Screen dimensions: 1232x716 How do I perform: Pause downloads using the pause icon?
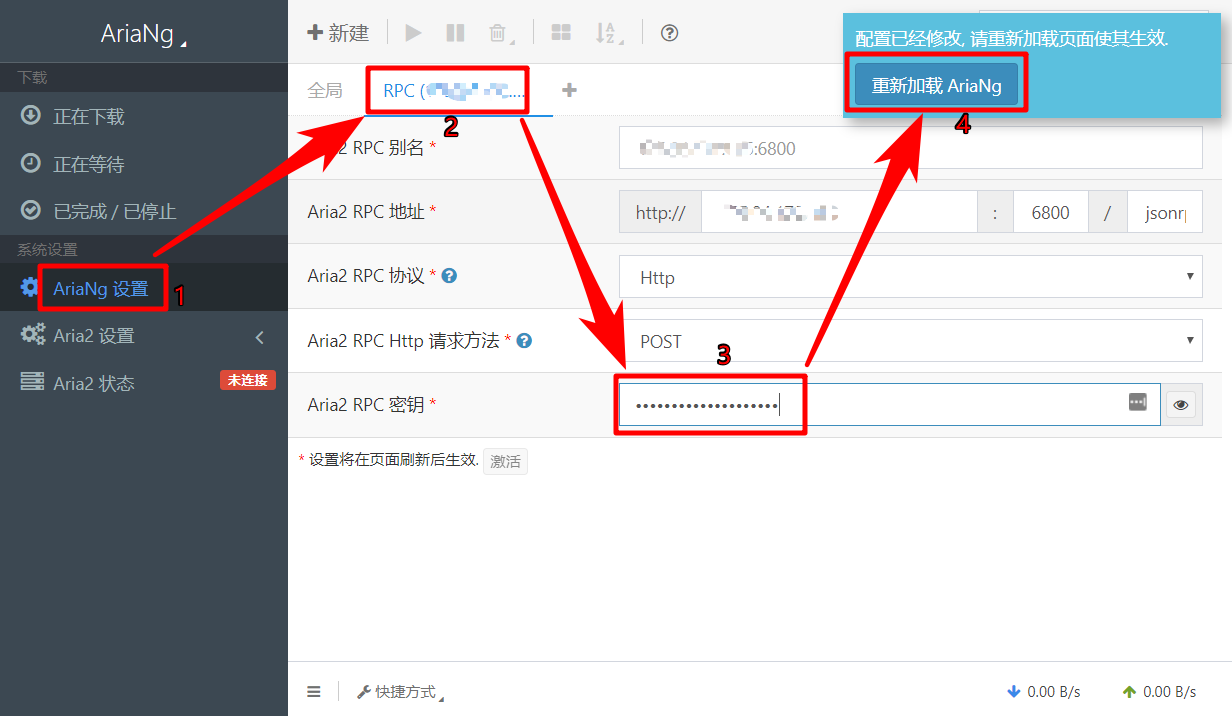[455, 33]
